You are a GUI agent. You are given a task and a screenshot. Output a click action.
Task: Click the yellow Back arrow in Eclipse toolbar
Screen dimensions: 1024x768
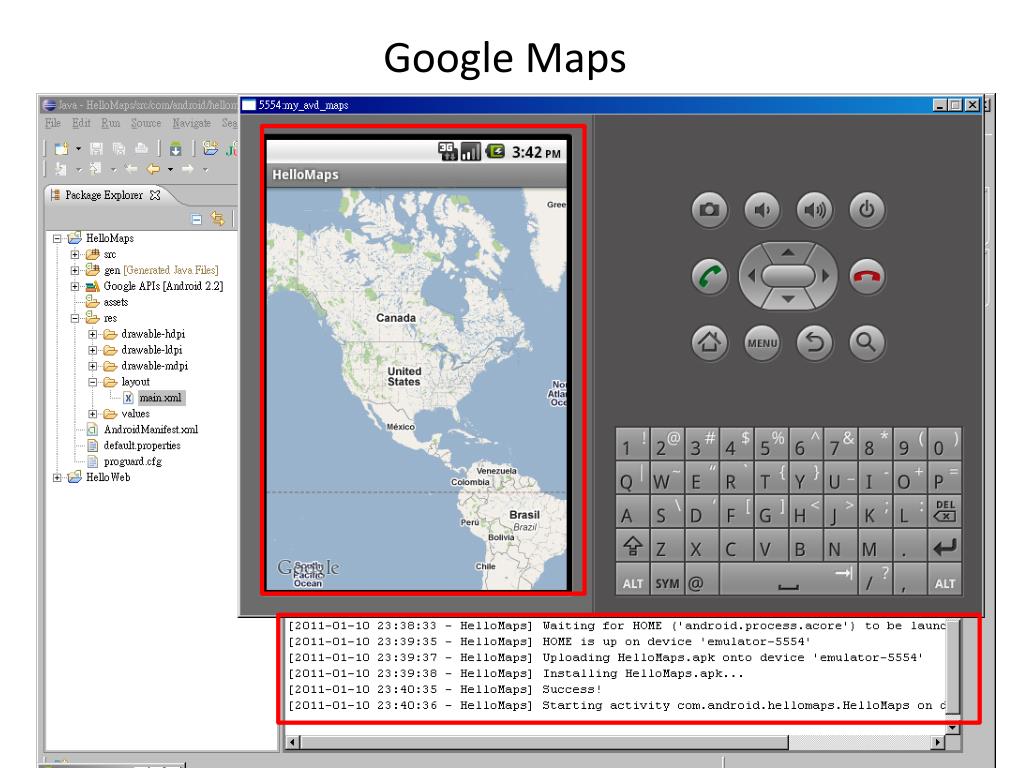pyautogui.click(x=153, y=169)
